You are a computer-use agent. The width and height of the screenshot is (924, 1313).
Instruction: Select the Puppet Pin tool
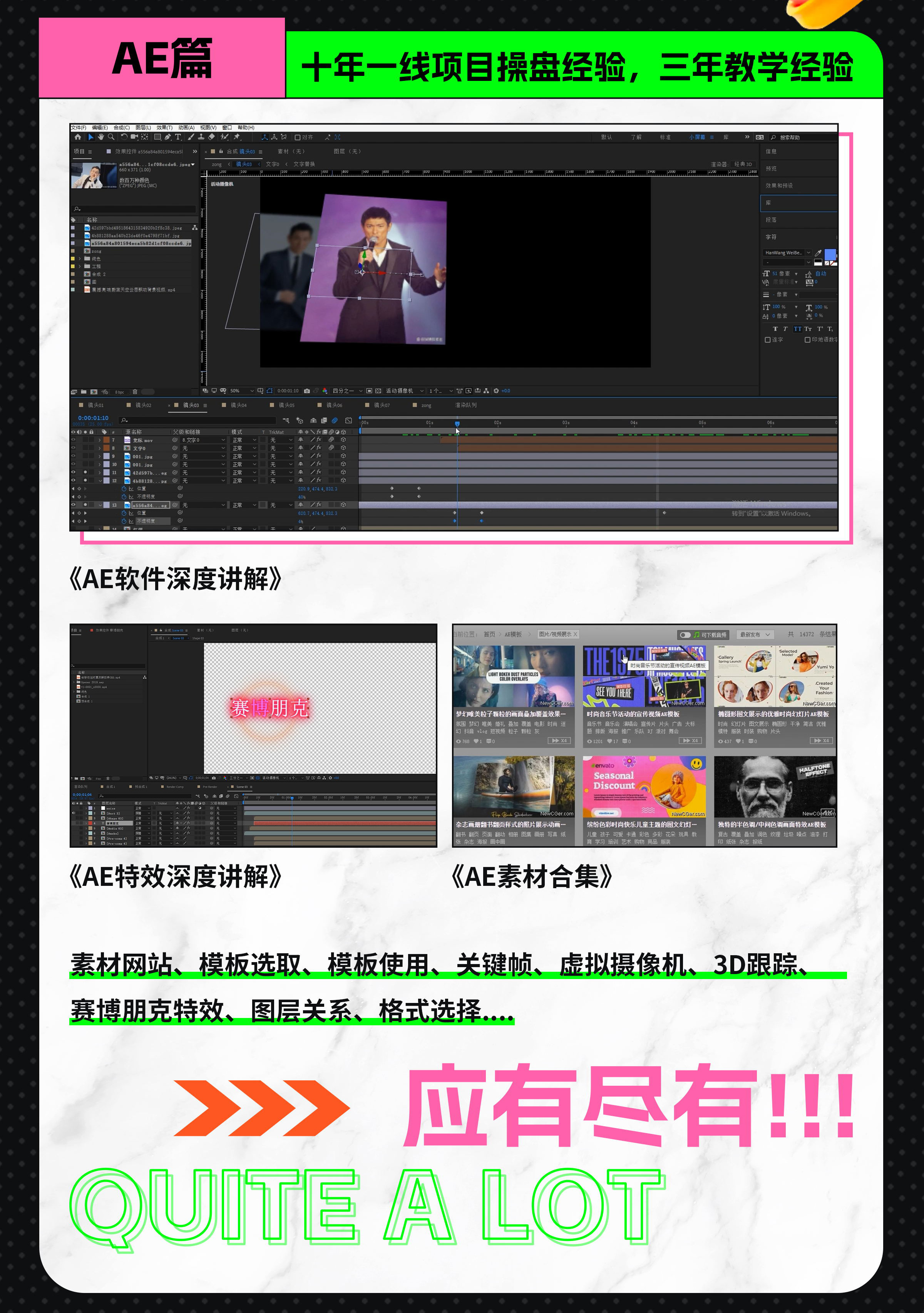click(x=237, y=137)
